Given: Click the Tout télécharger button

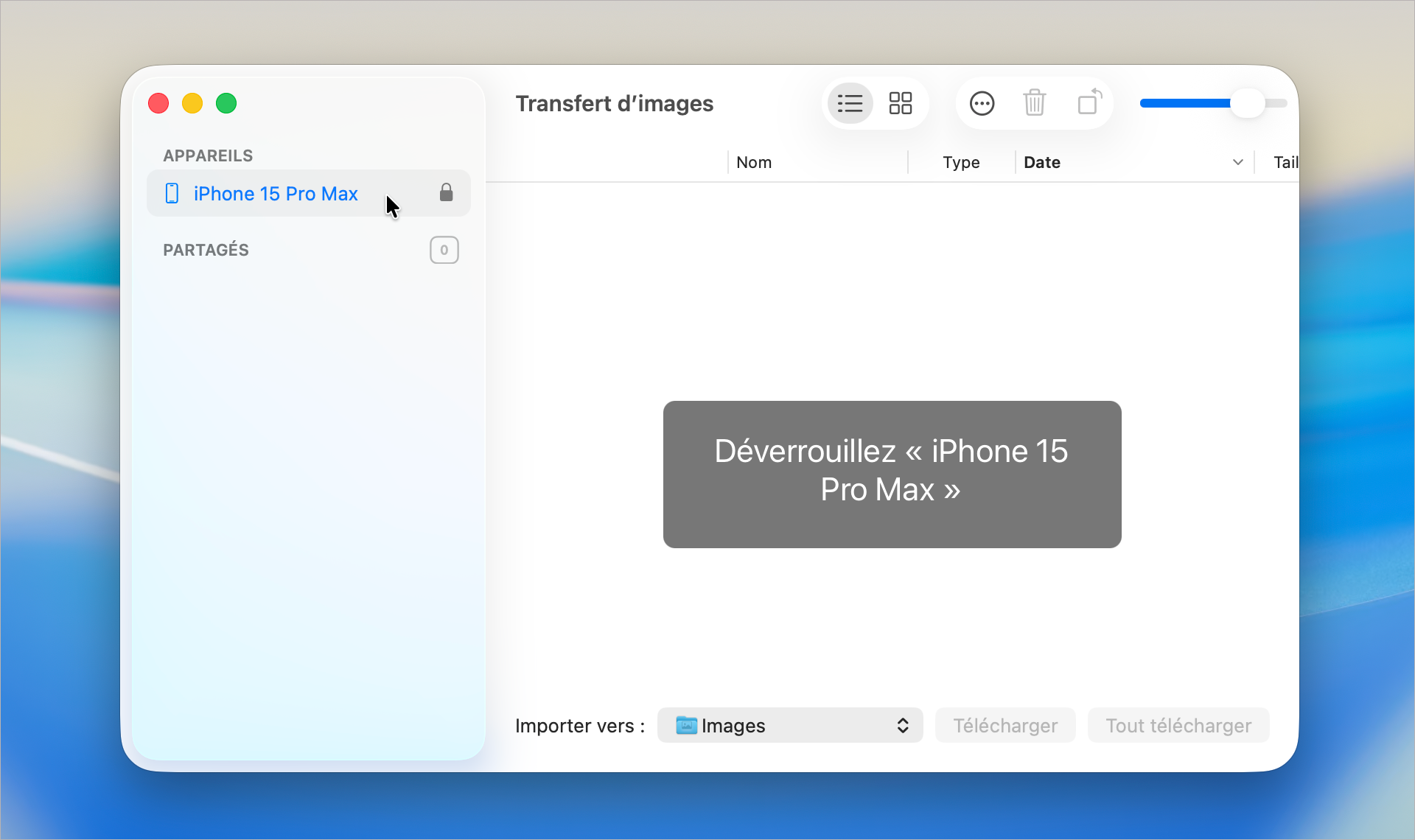Looking at the screenshot, I should [x=1178, y=725].
